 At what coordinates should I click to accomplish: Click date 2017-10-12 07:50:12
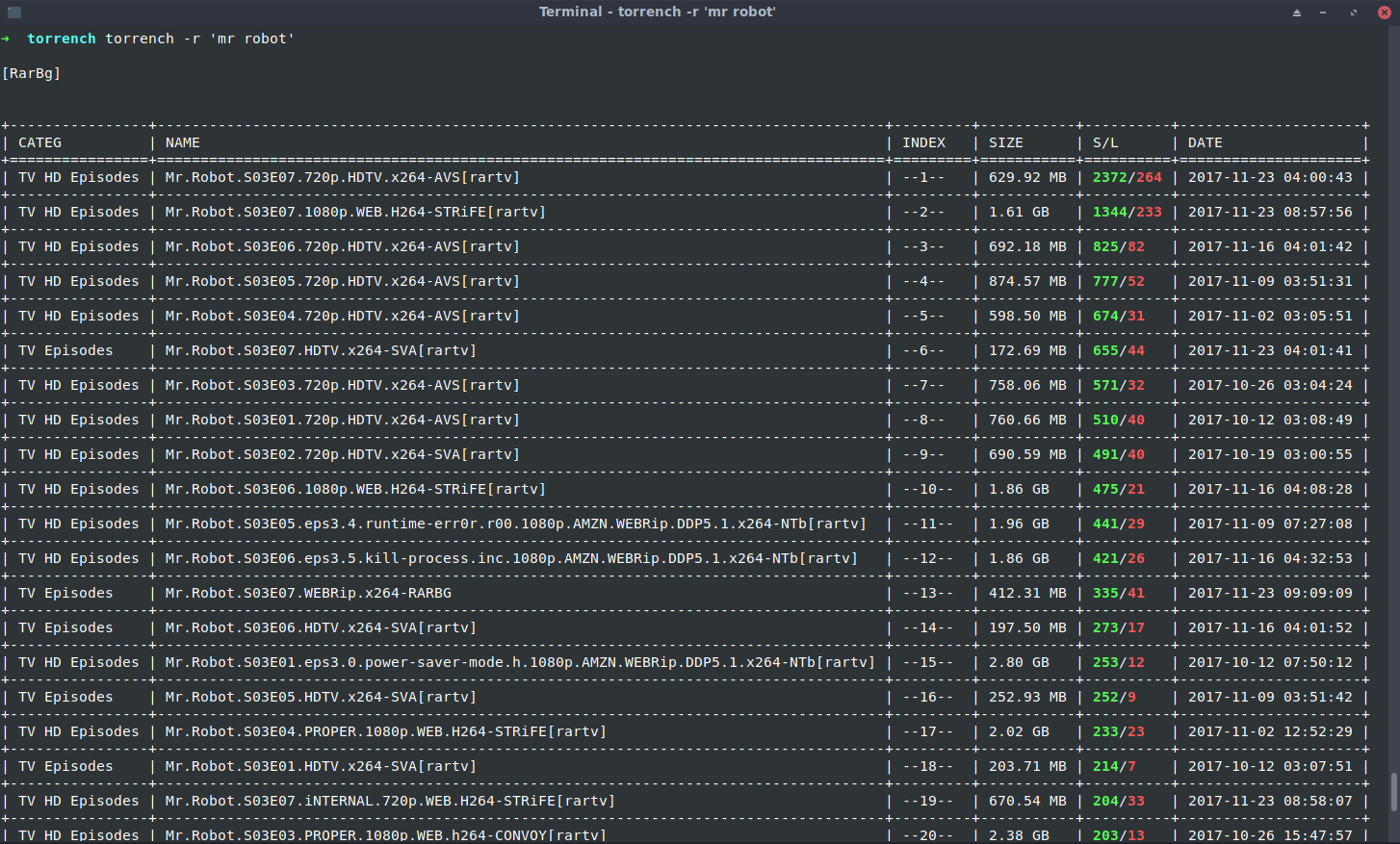pos(1270,662)
